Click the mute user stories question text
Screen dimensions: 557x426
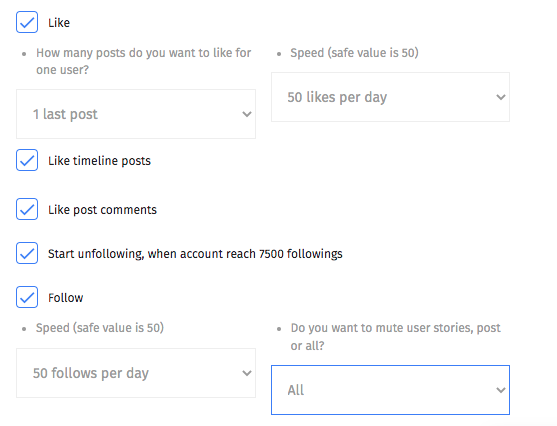pyautogui.click(x=395, y=336)
